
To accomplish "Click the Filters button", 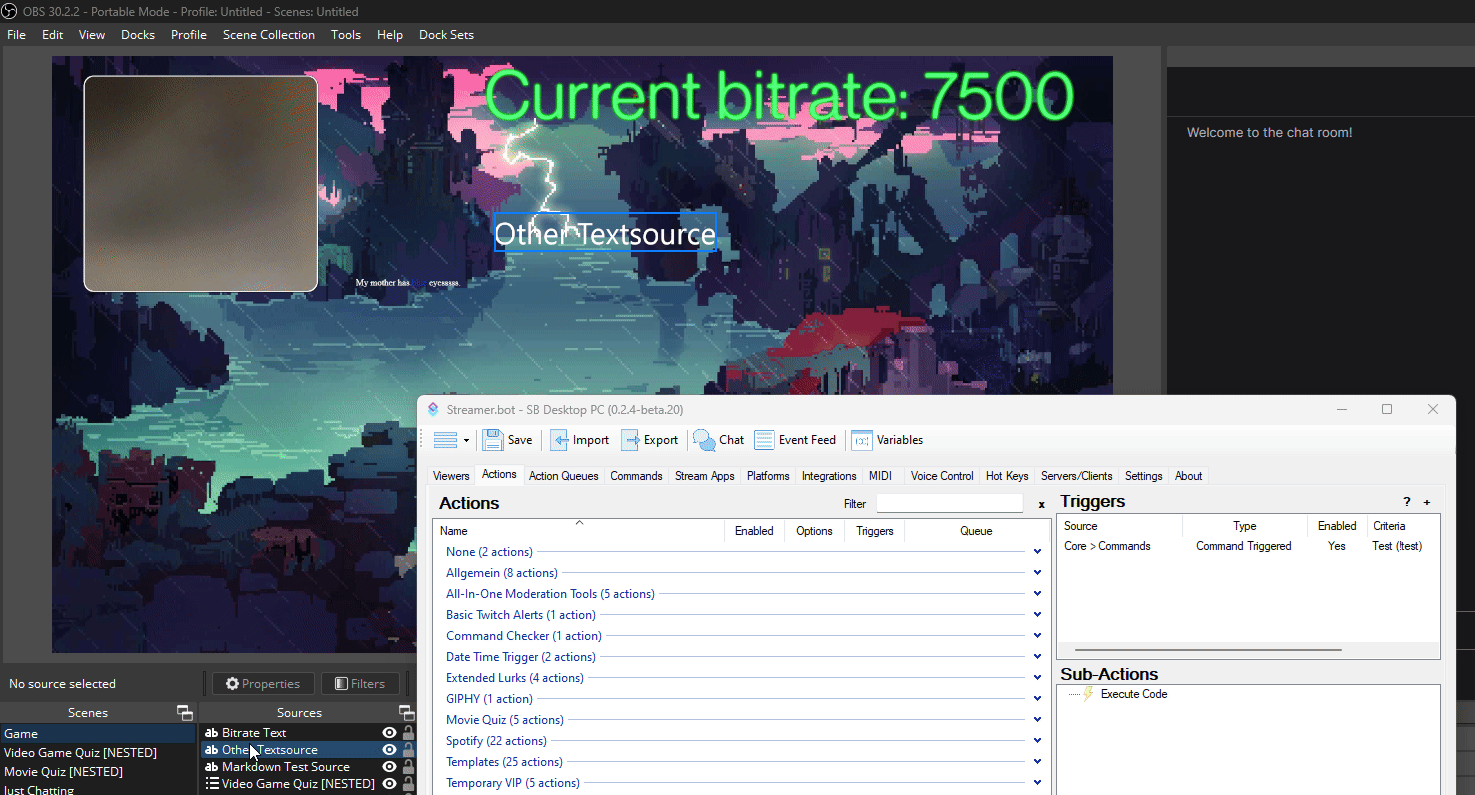I will 359,684.
